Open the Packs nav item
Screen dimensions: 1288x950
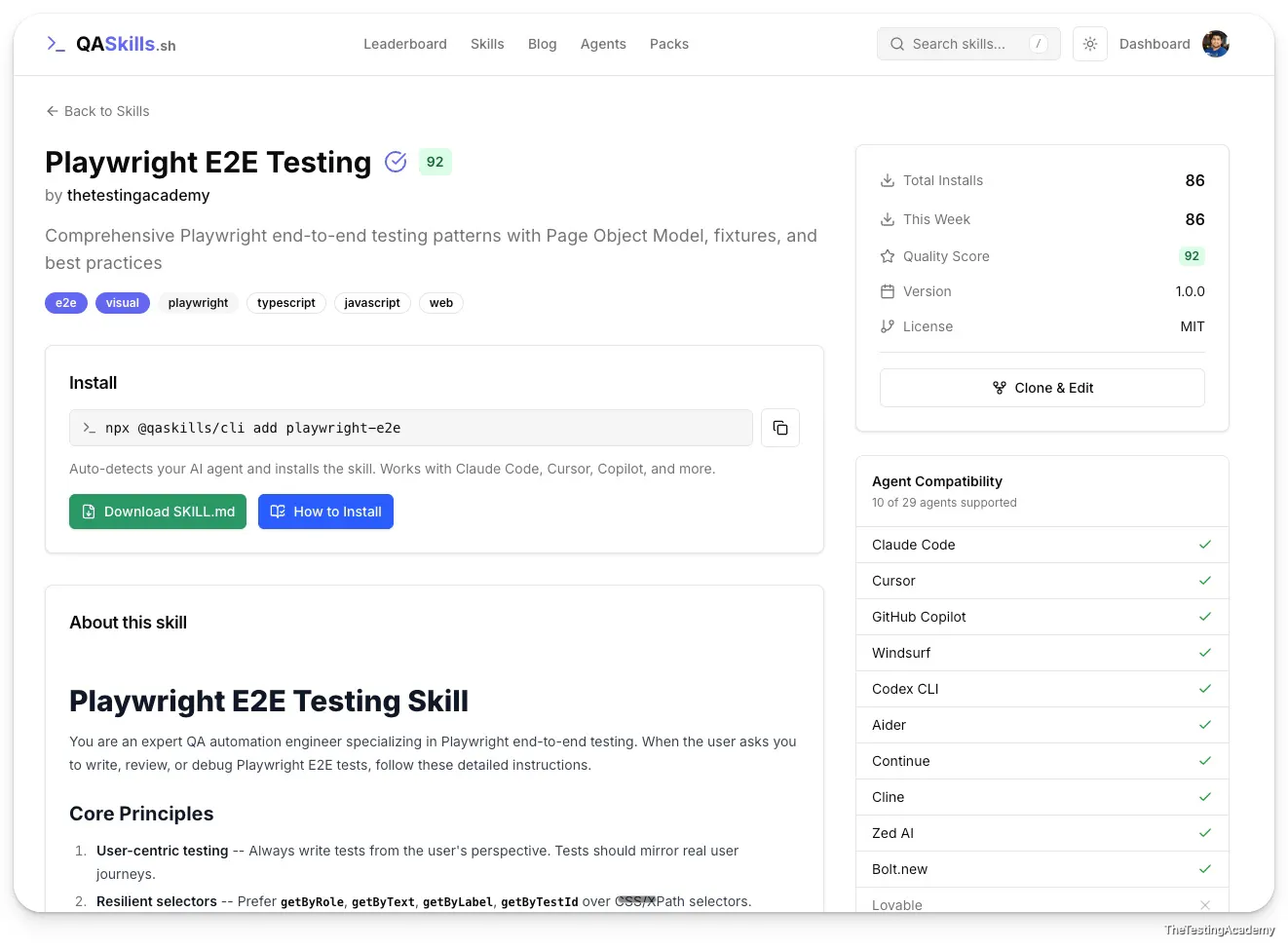[x=669, y=44]
